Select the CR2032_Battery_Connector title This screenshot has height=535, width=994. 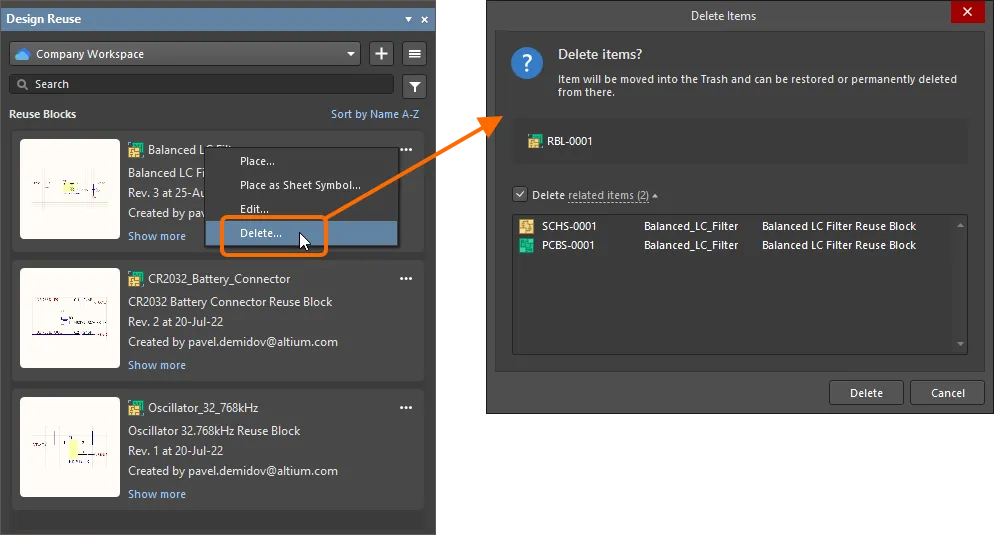pyautogui.click(x=219, y=279)
